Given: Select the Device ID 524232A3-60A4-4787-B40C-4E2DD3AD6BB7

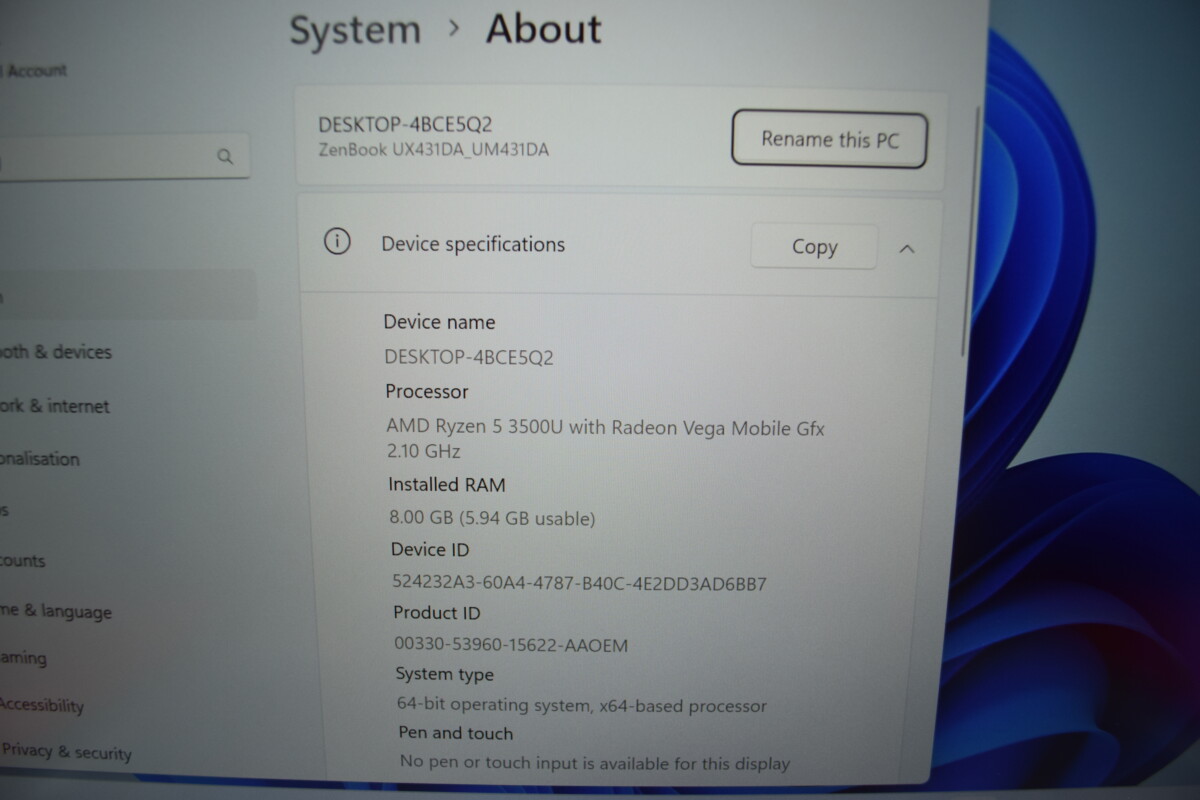Looking at the screenshot, I should coord(579,583).
